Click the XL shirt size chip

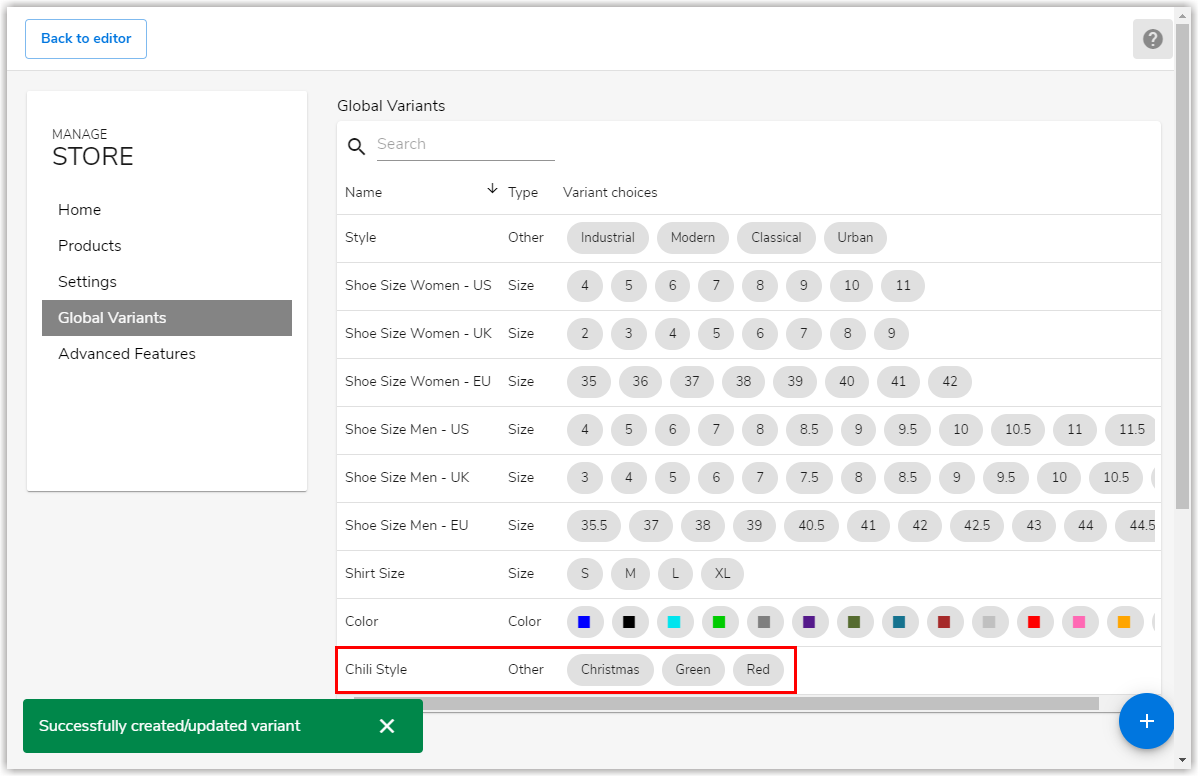(723, 574)
